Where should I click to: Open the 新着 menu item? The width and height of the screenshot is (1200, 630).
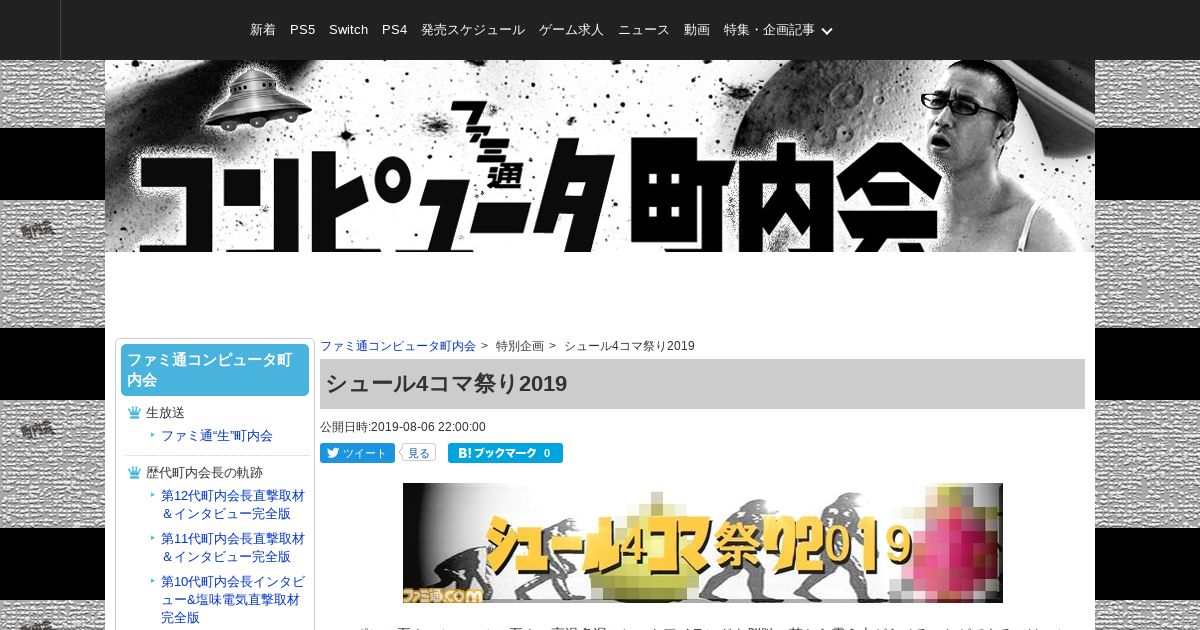pos(263,30)
